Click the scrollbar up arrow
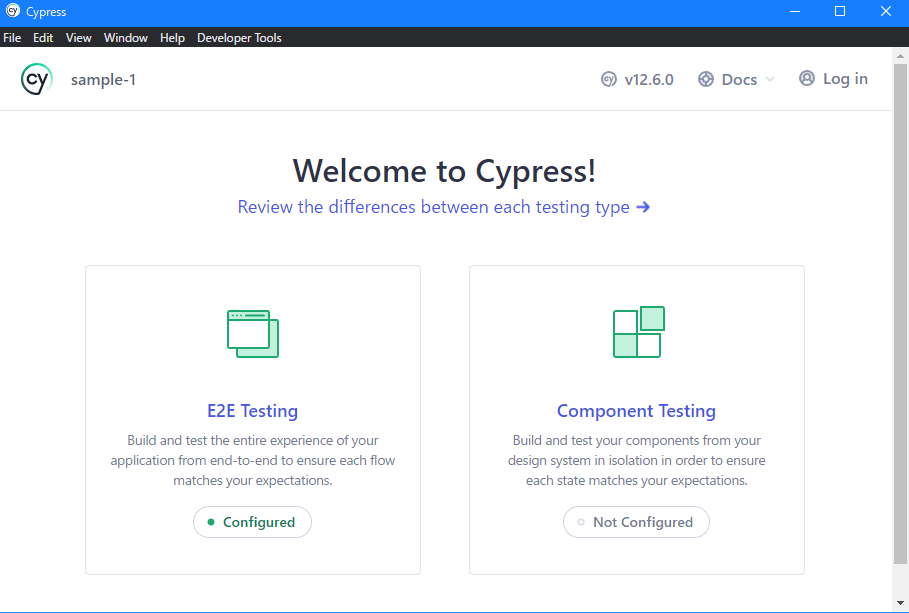 [900, 56]
